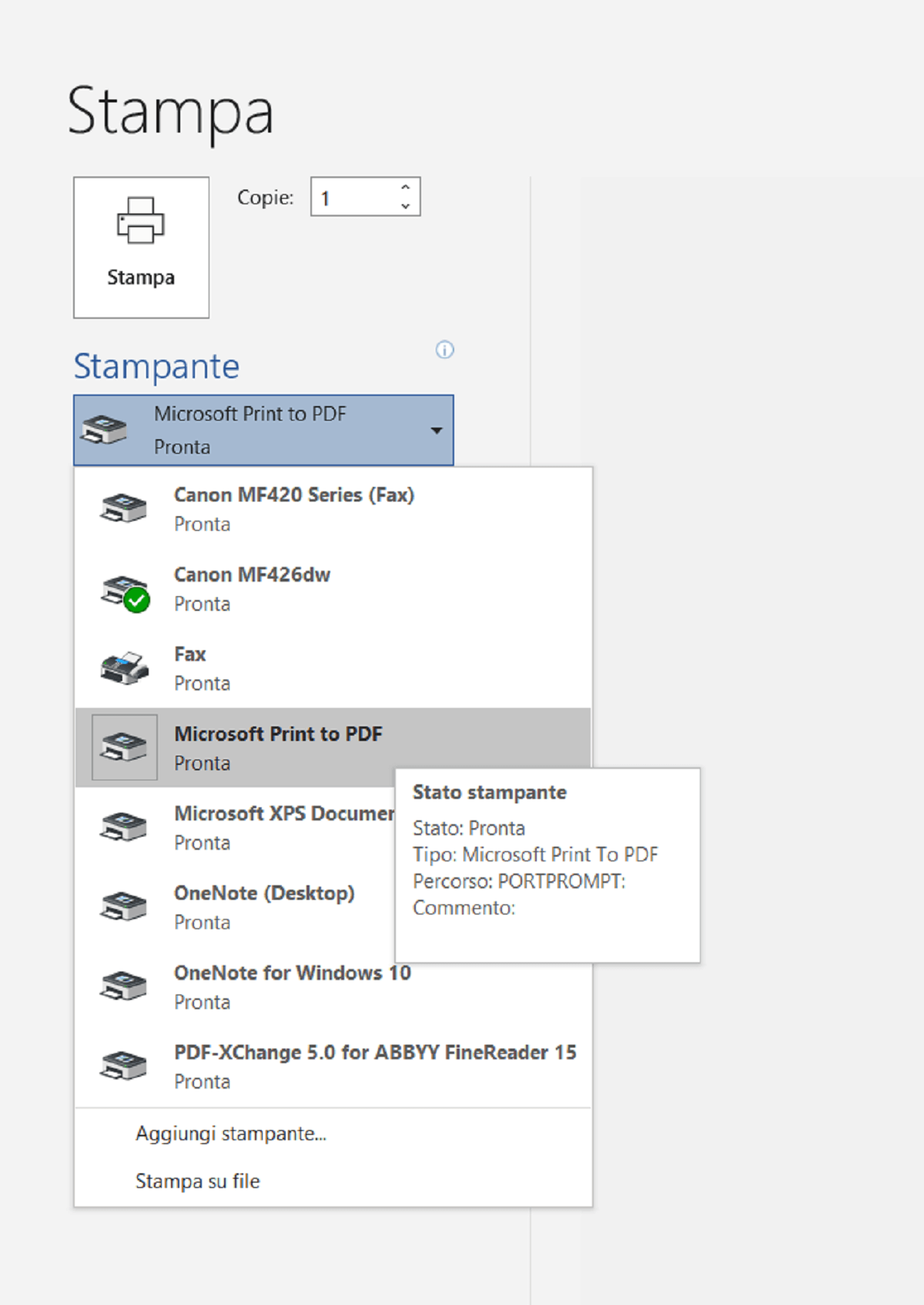Click the Microsoft XPS Document printer icon
Viewport: 924px width, 1305px height.
[x=123, y=827]
